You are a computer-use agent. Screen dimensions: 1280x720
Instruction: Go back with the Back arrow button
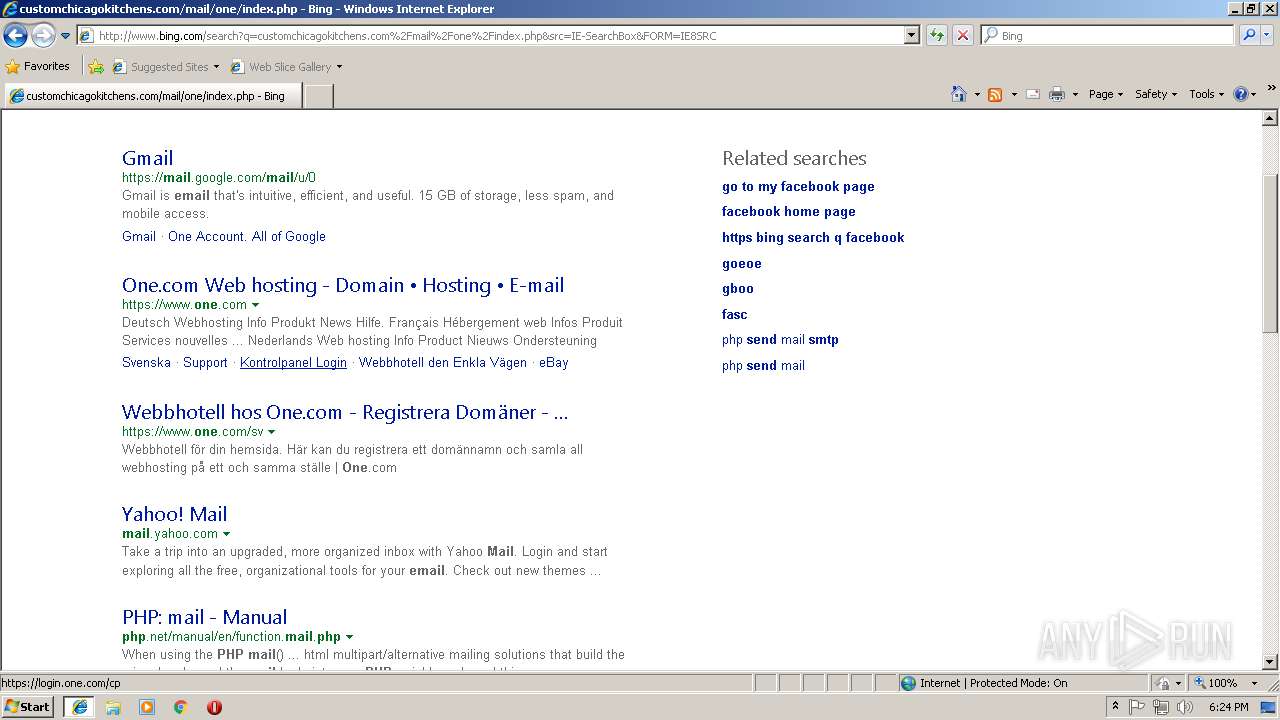15,36
